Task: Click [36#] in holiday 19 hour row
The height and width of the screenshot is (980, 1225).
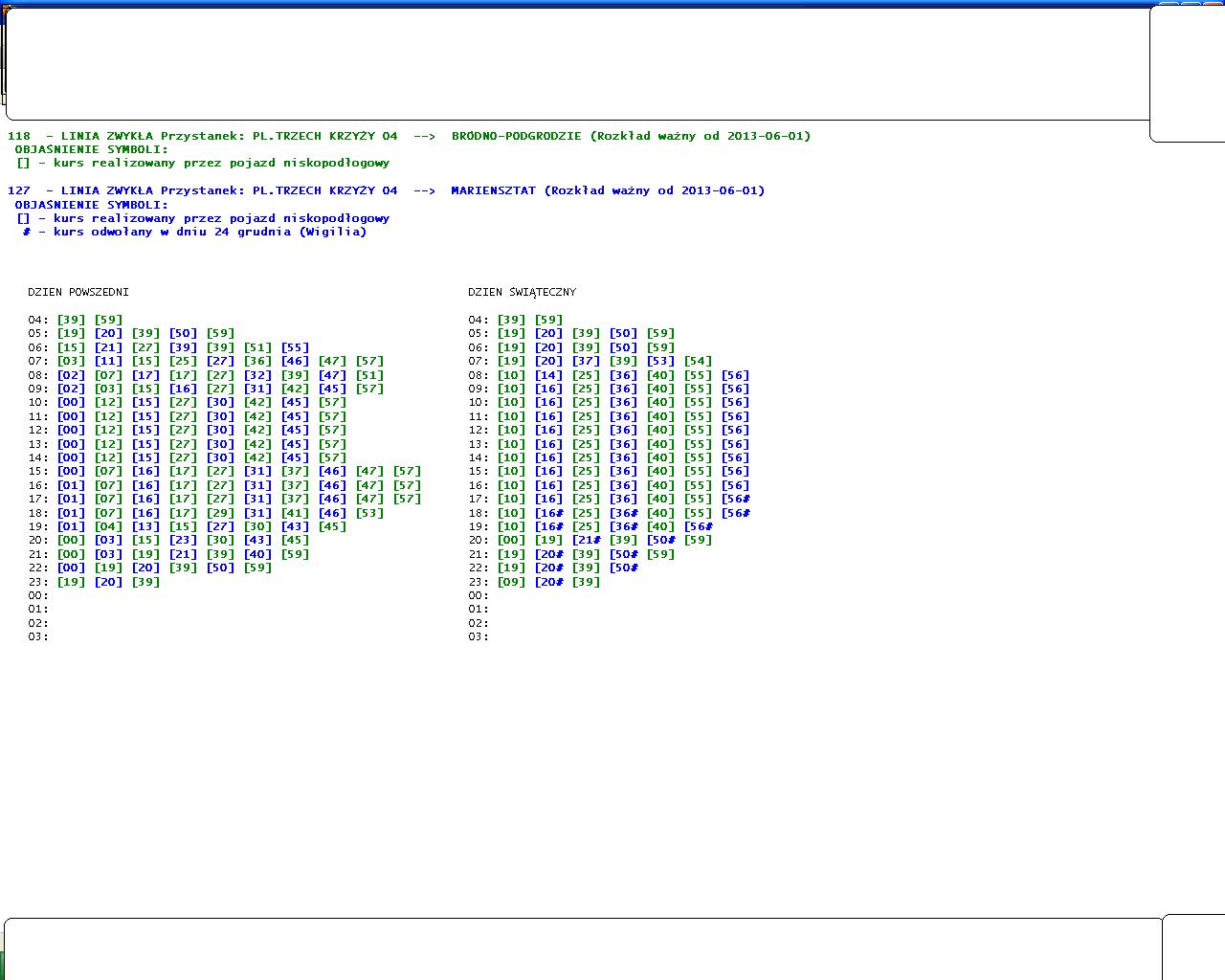Action: pyautogui.click(x=624, y=526)
